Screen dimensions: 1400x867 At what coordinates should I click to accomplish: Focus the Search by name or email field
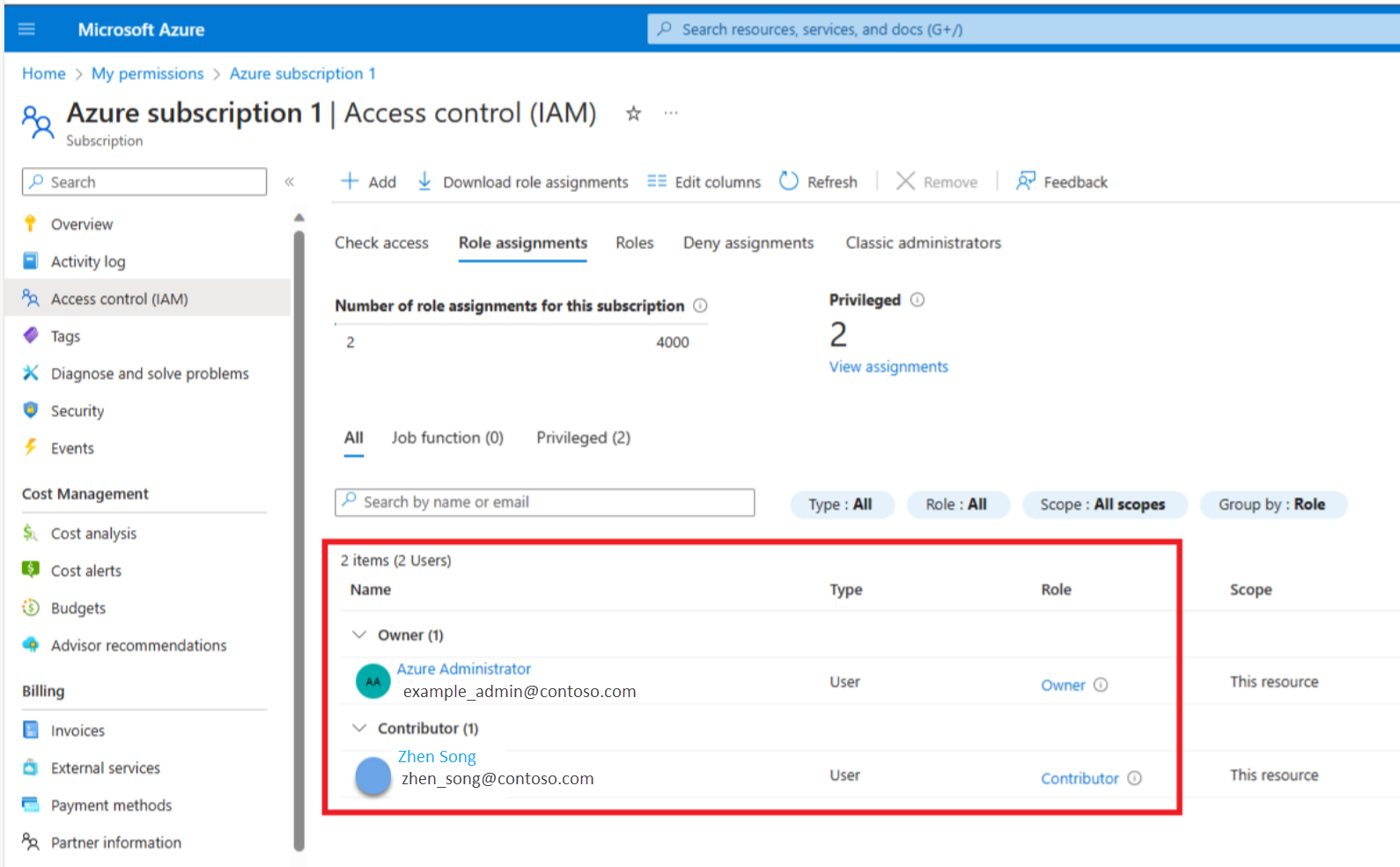545,502
